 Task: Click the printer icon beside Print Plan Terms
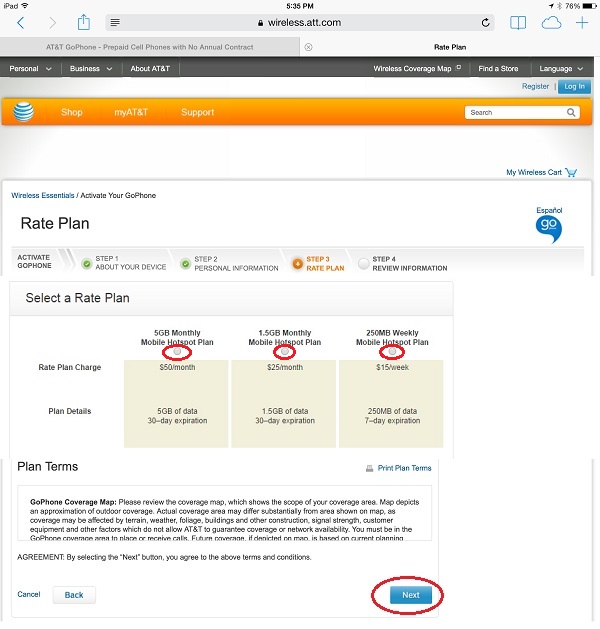pyautogui.click(x=369, y=468)
